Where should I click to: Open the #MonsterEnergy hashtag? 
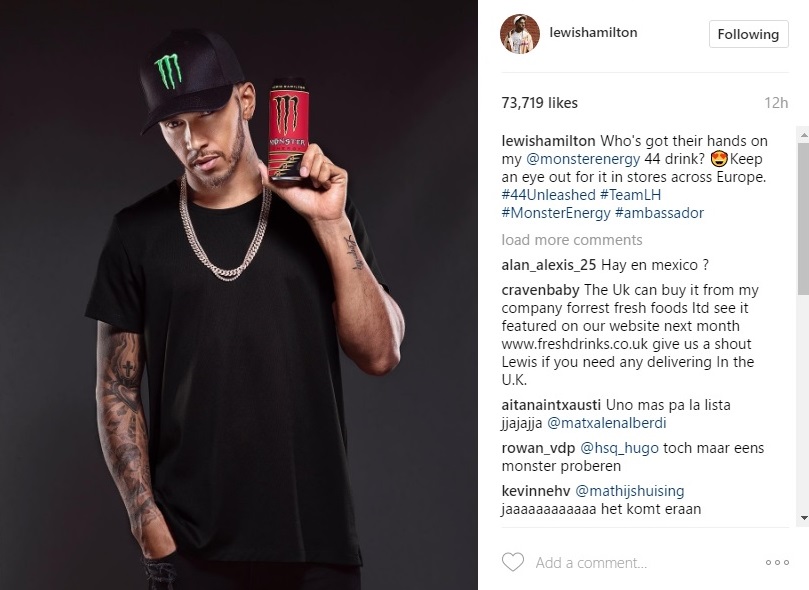[556, 213]
